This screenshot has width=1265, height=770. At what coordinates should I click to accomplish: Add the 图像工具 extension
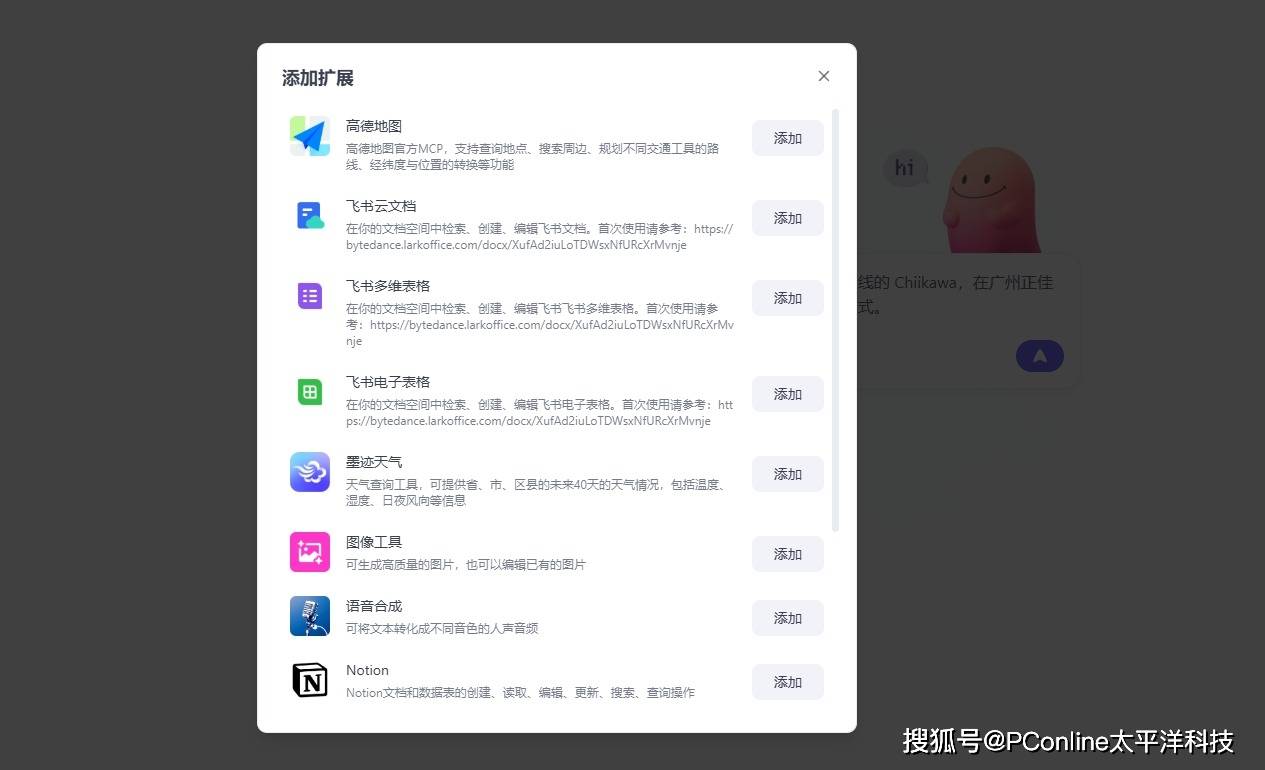click(x=788, y=554)
